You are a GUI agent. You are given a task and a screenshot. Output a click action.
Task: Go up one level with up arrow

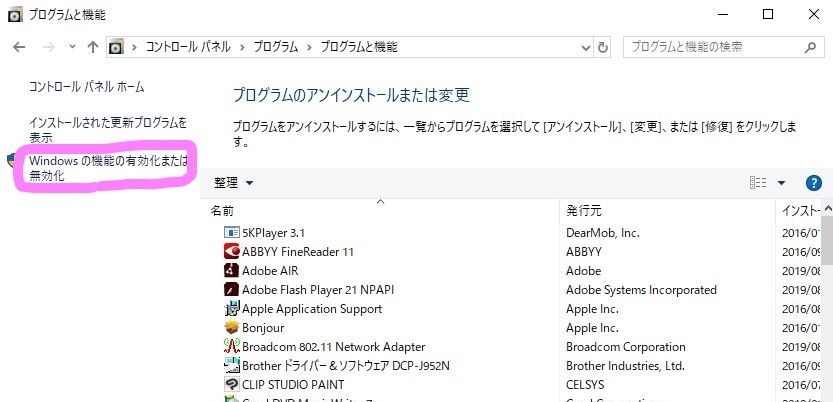pos(93,47)
